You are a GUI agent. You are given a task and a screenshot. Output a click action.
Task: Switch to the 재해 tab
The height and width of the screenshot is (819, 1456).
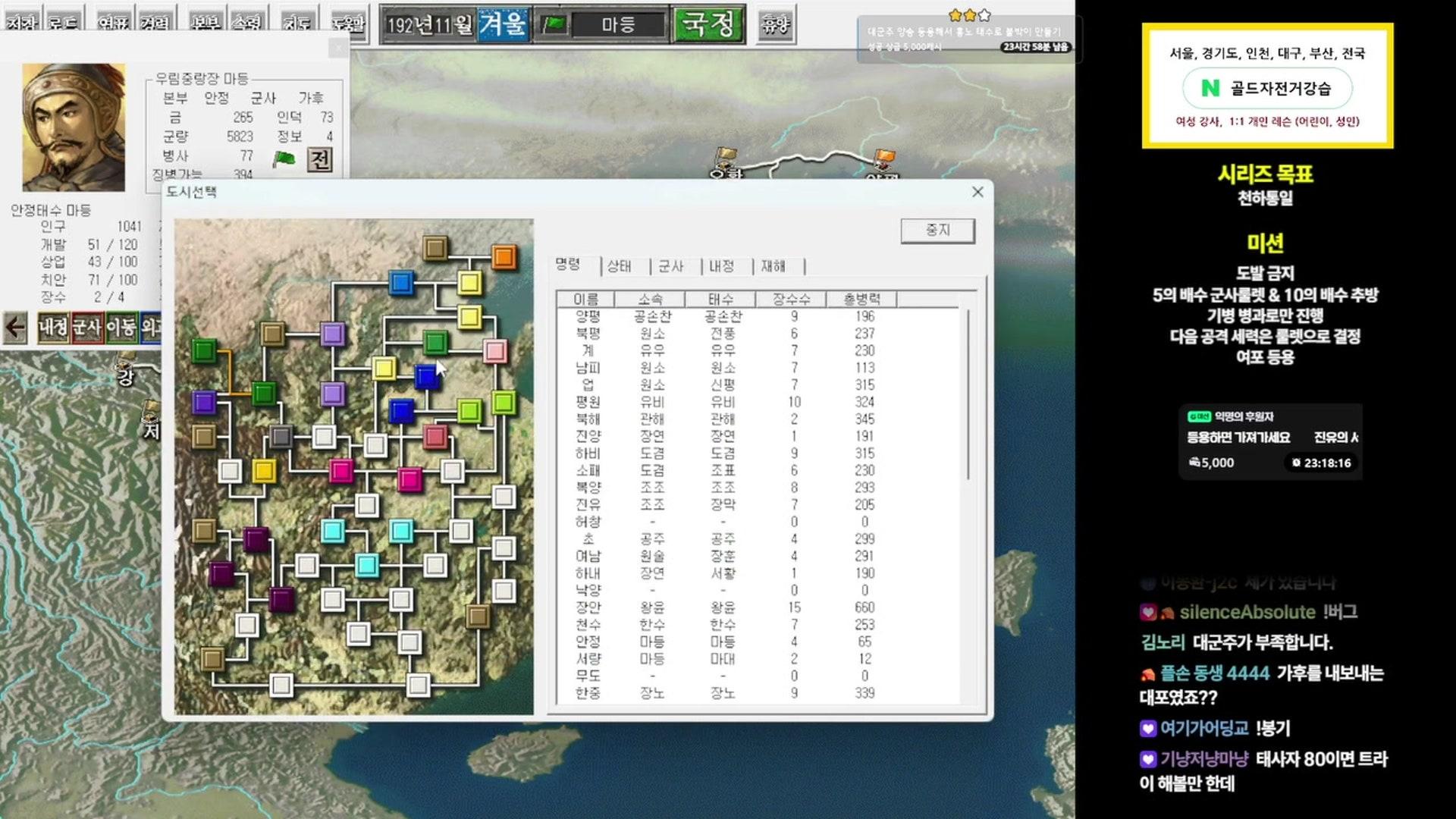[773, 266]
